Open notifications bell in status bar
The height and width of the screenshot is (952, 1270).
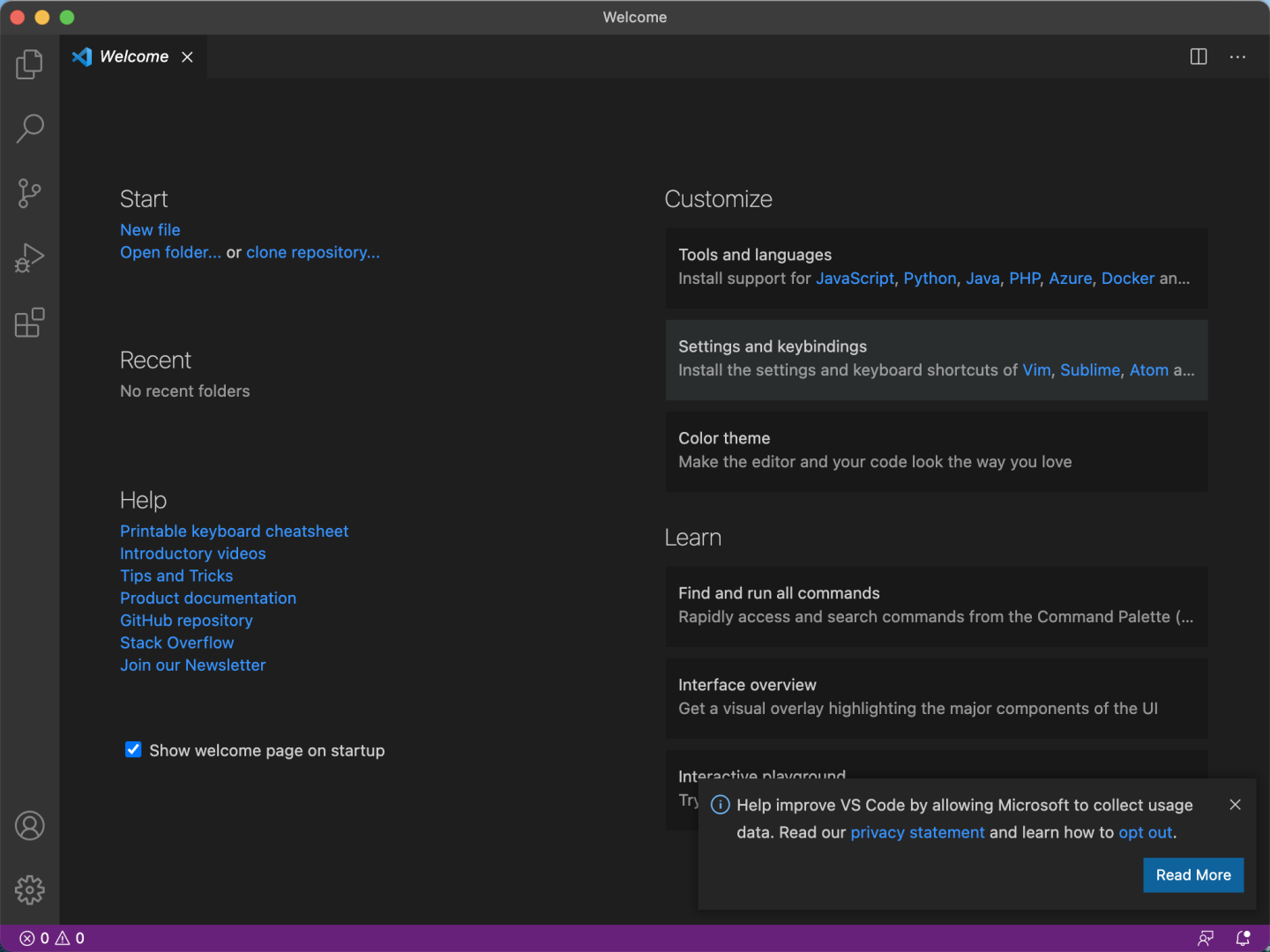(x=1244, y=938)
